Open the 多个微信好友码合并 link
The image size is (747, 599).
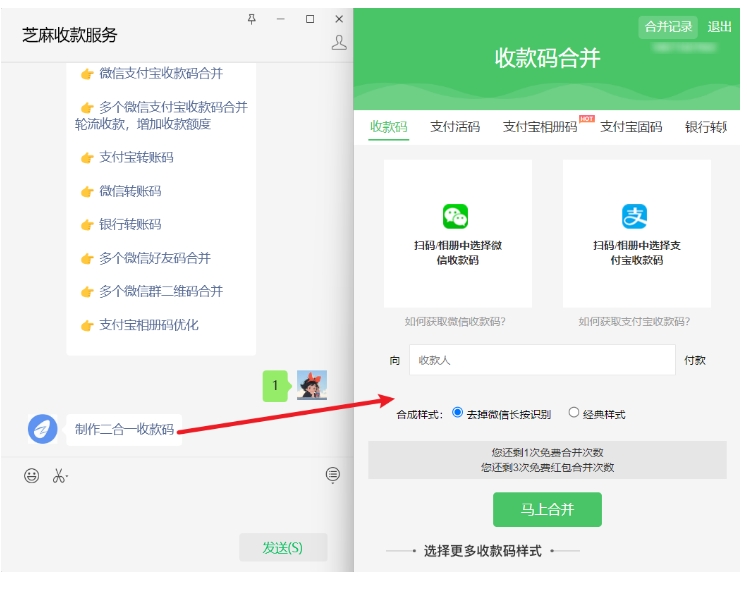pos(155,258)
